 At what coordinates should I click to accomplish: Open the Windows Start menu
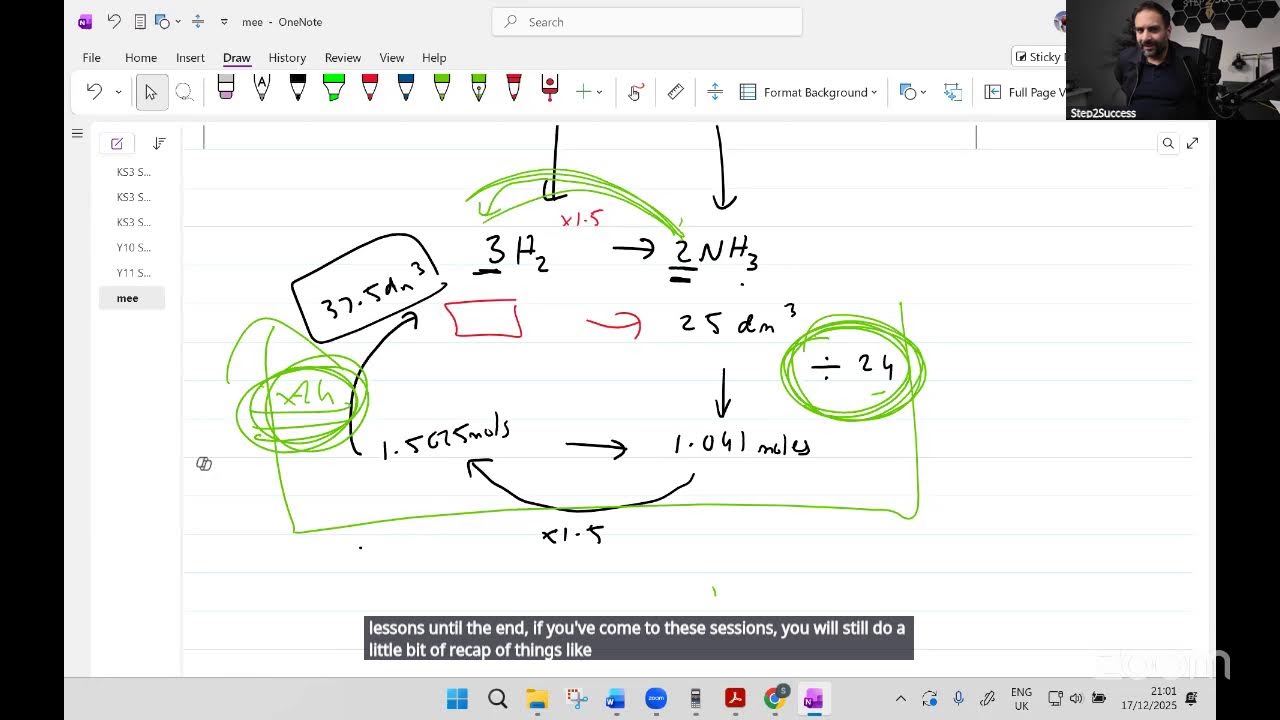(457, 698)
